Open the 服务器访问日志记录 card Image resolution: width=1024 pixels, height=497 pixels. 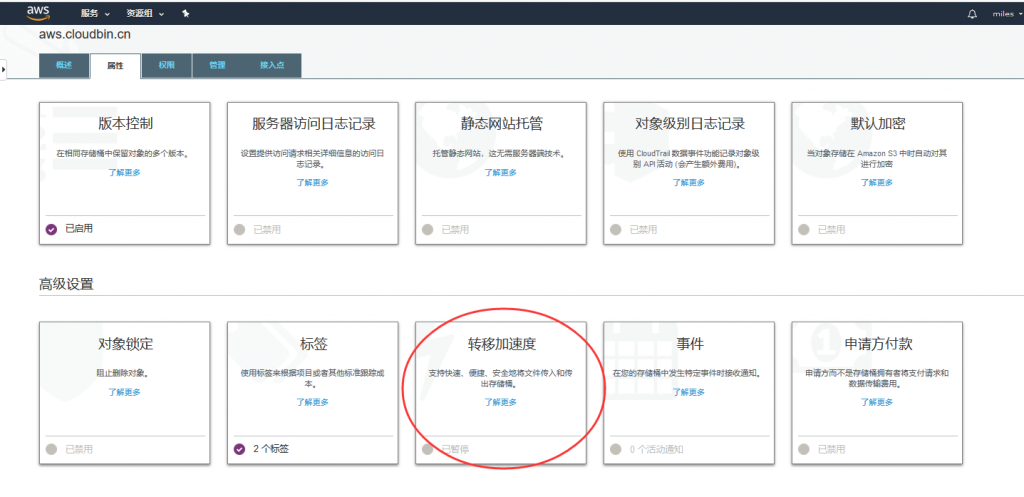313,173
